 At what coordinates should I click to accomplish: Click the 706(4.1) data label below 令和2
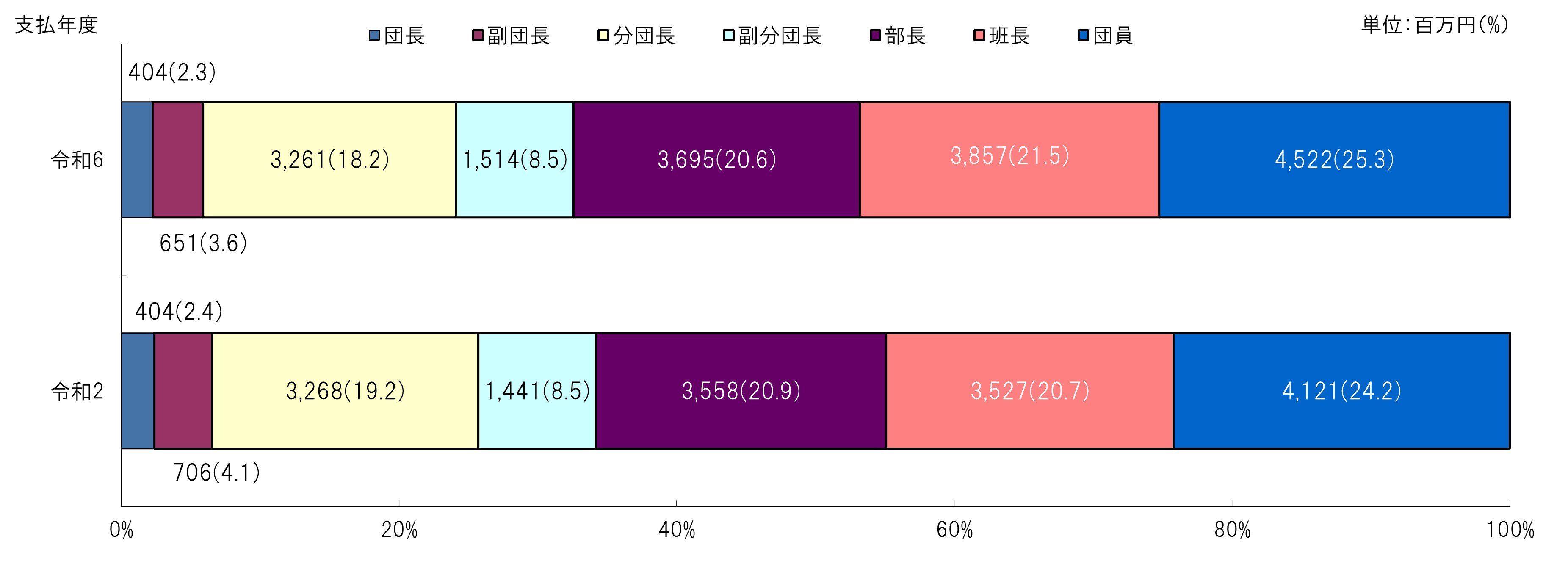point(217,473)
